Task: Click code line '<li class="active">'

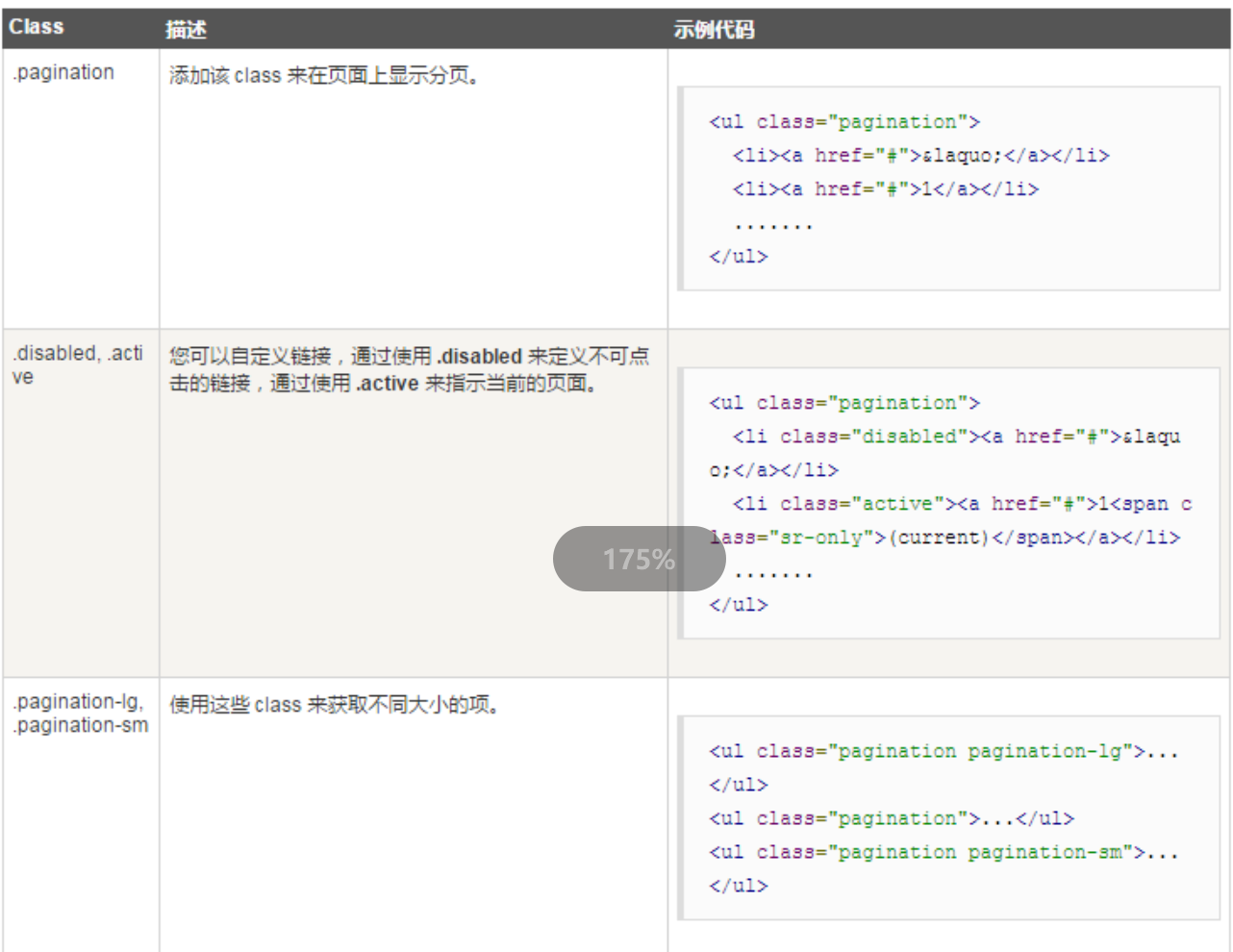Action: click(962, 504)
